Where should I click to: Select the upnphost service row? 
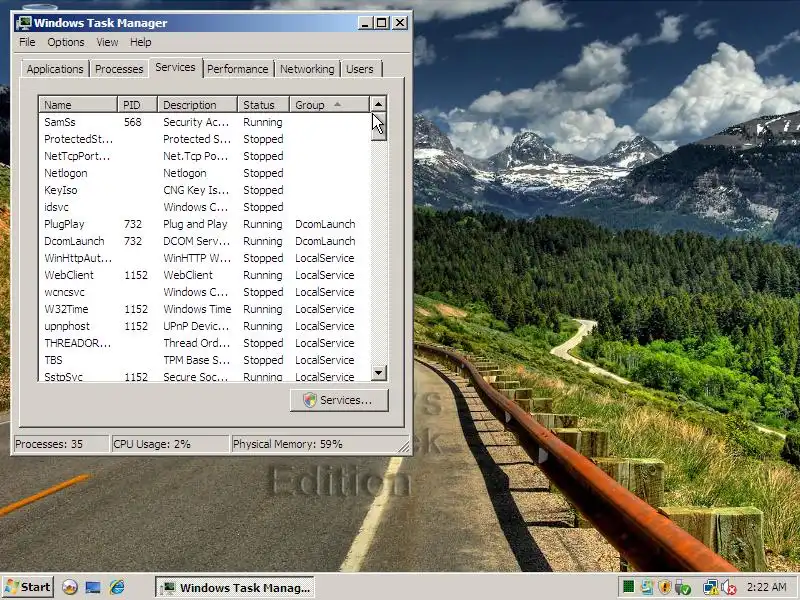(x=204, y=326)
